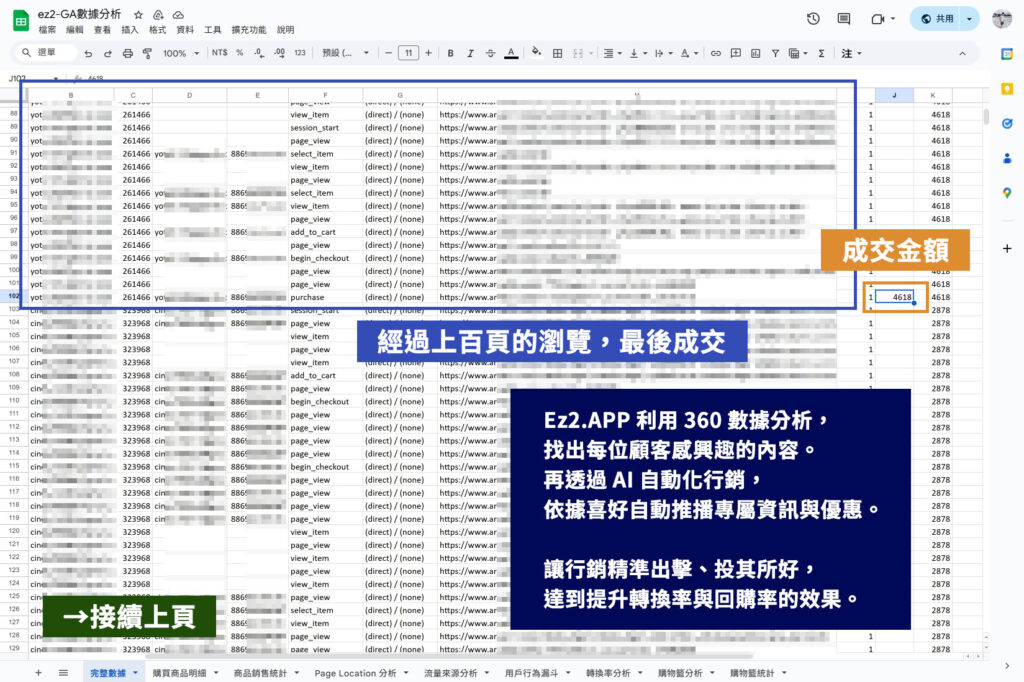
Task: Get add-ons plus icon in side panel
Action: click(1007, 248)
